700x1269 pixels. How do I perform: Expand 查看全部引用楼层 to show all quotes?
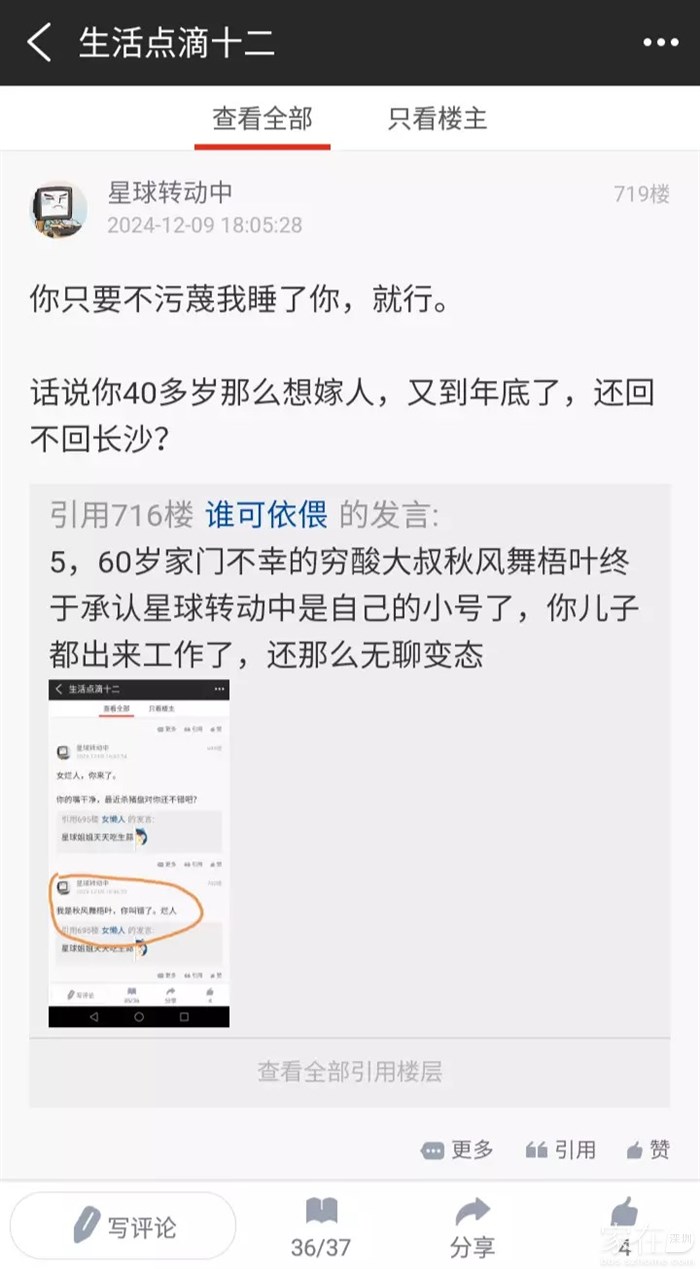click(350, 1072)
